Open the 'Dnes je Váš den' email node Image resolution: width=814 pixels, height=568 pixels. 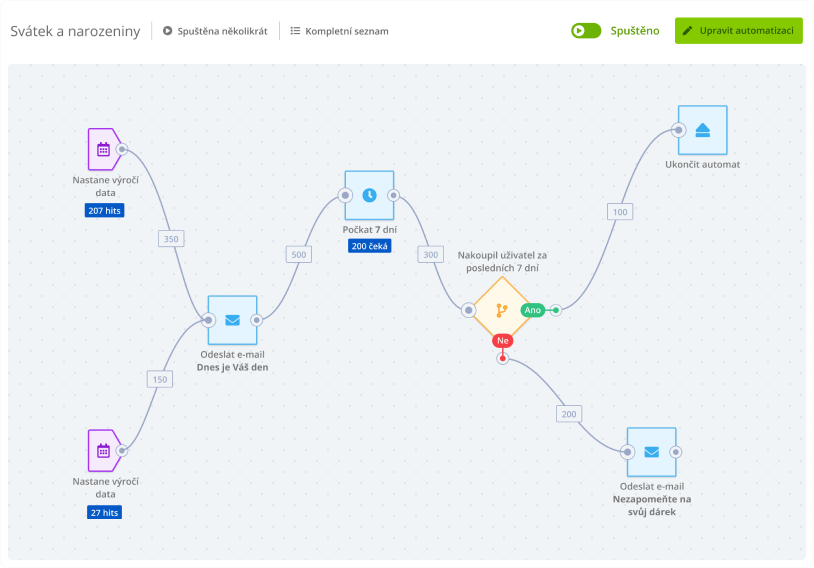tap(232, 320)
